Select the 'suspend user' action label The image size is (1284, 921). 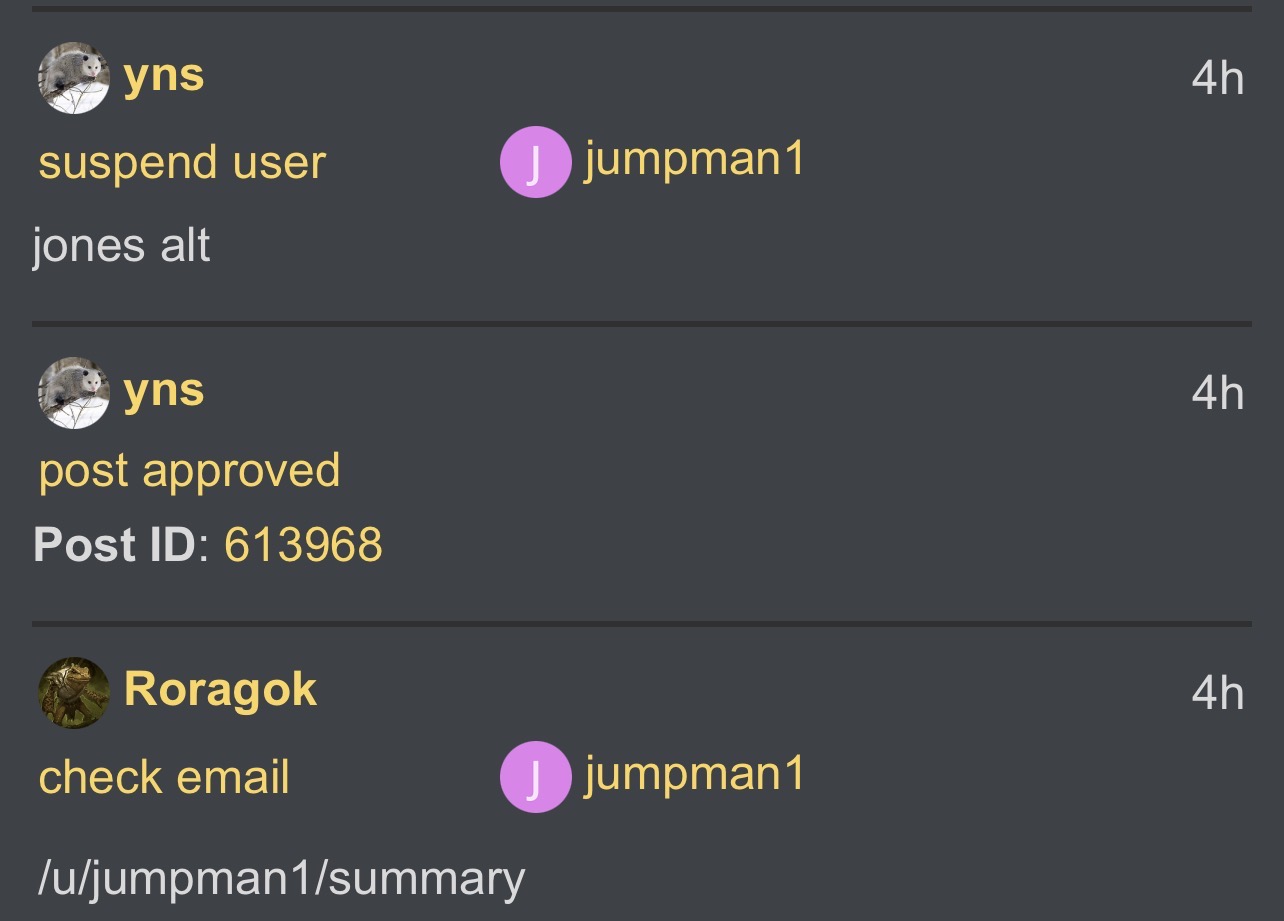tap(182, 163)
